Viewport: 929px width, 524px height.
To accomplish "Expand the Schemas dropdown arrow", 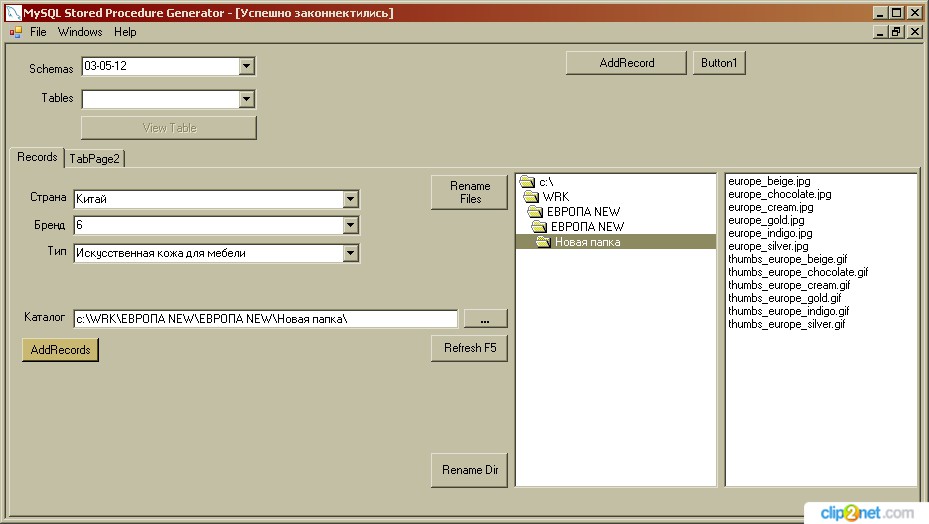I will pos(246,66).
